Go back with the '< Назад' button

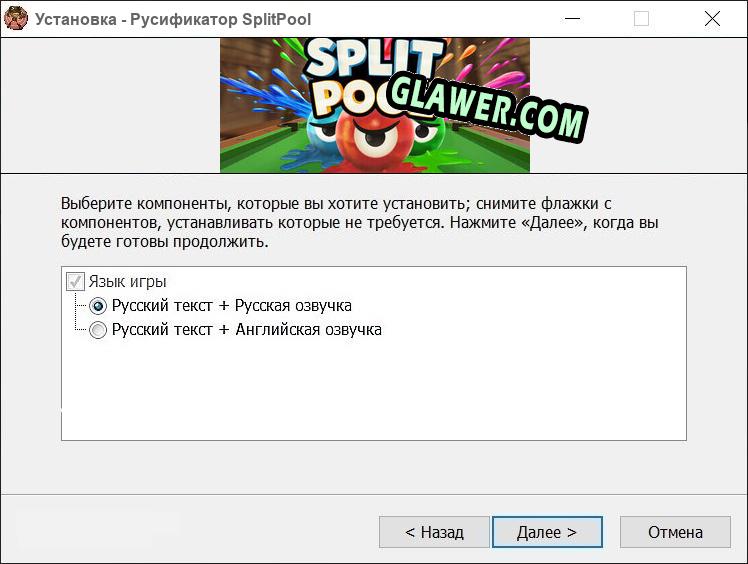(x=434, y=532)
